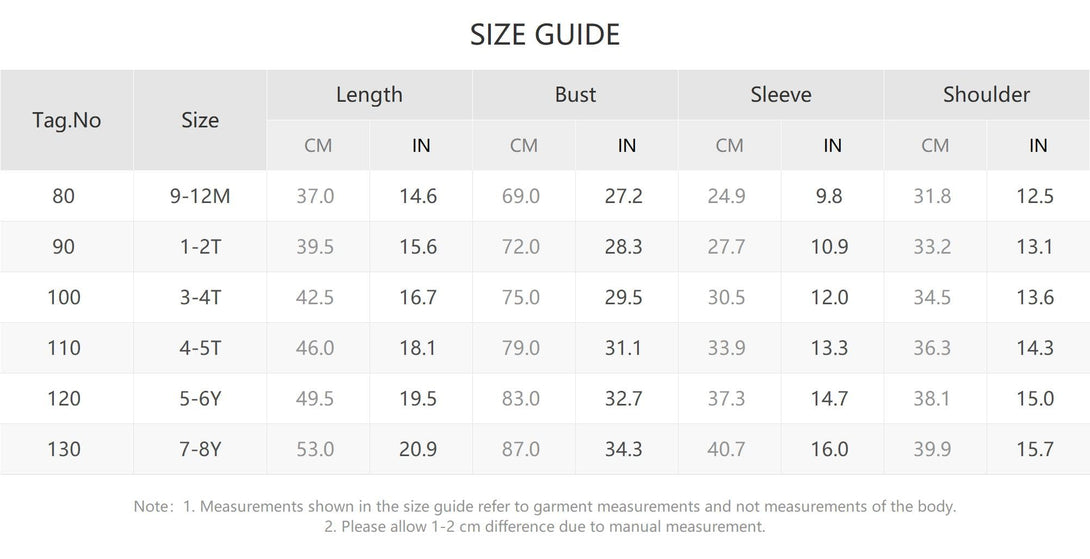Select the 32.7 bust inches value
This screenshot has width=1090, height=559.
pyautogui.click(x=623, y=399)
